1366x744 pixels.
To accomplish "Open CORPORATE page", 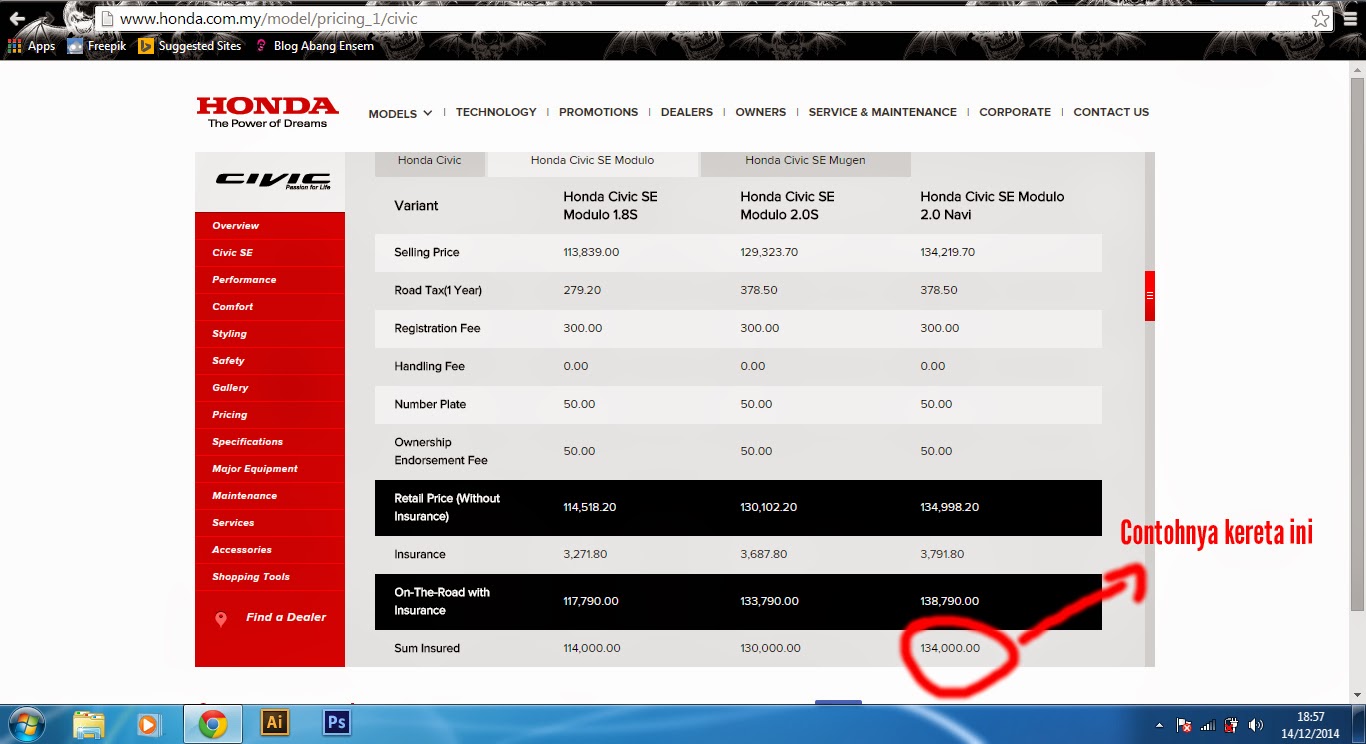I will point(1015,112).
